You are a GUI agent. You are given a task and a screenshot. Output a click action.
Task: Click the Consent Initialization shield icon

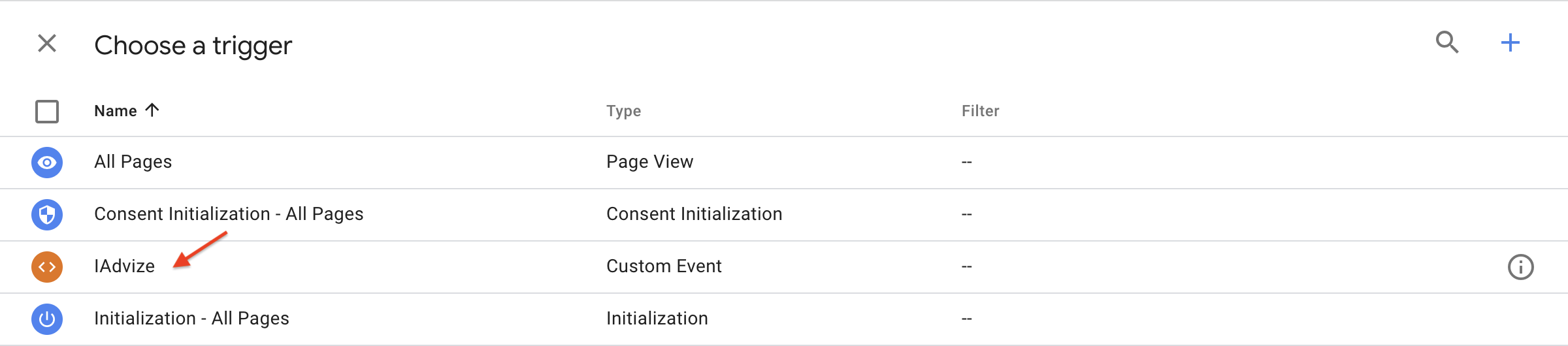(x=47, y=215)
